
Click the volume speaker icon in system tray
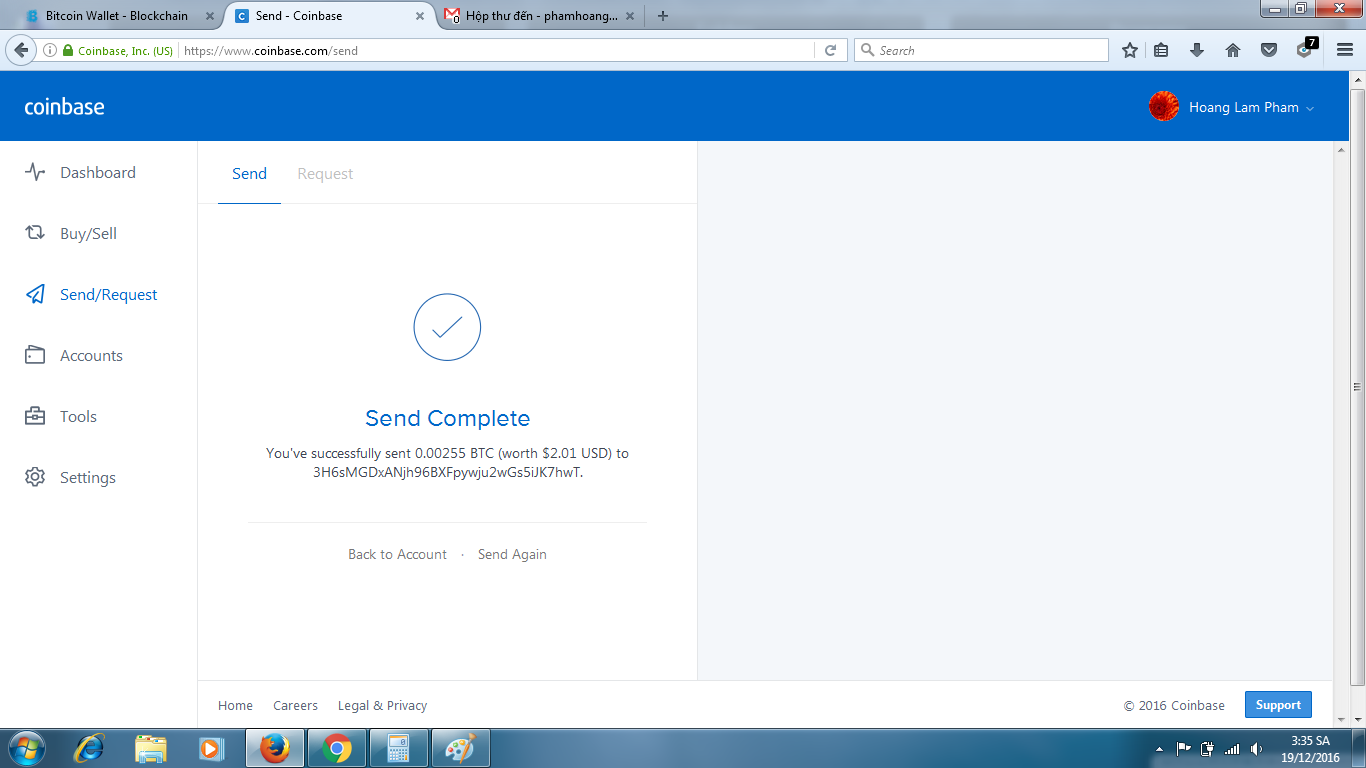(1257, 749)
